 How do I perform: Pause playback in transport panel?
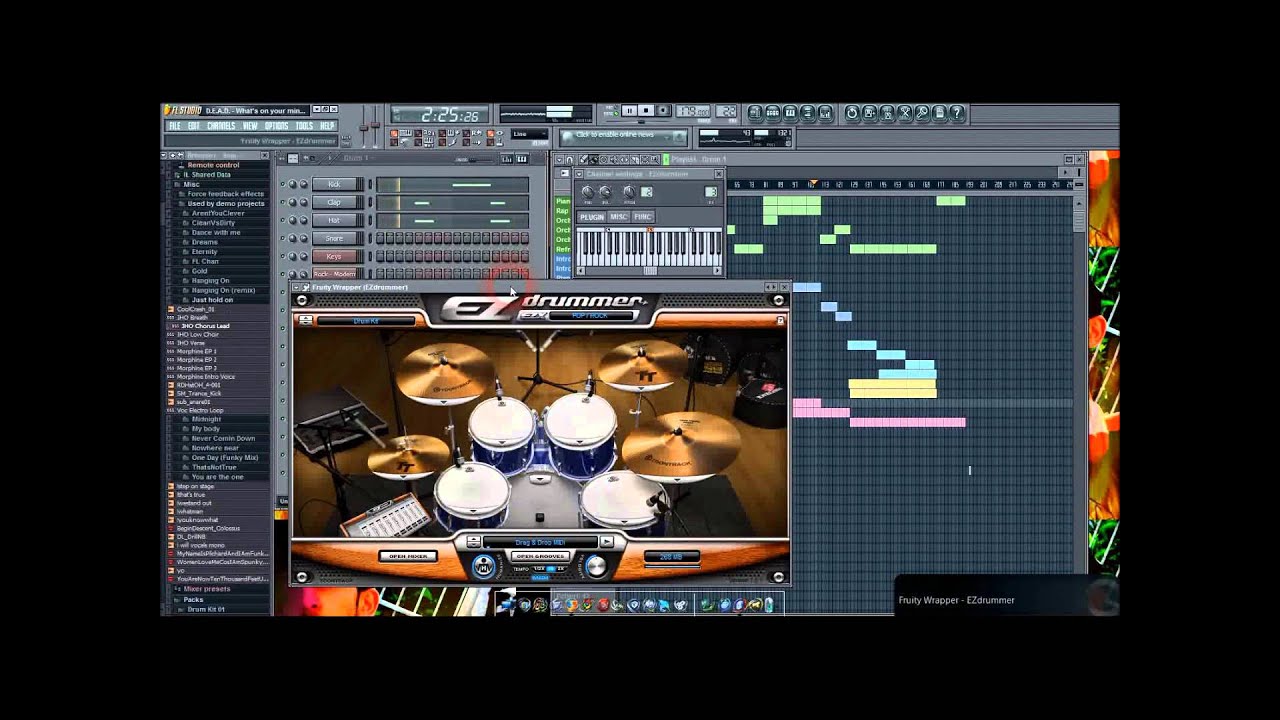pos(629,110)
